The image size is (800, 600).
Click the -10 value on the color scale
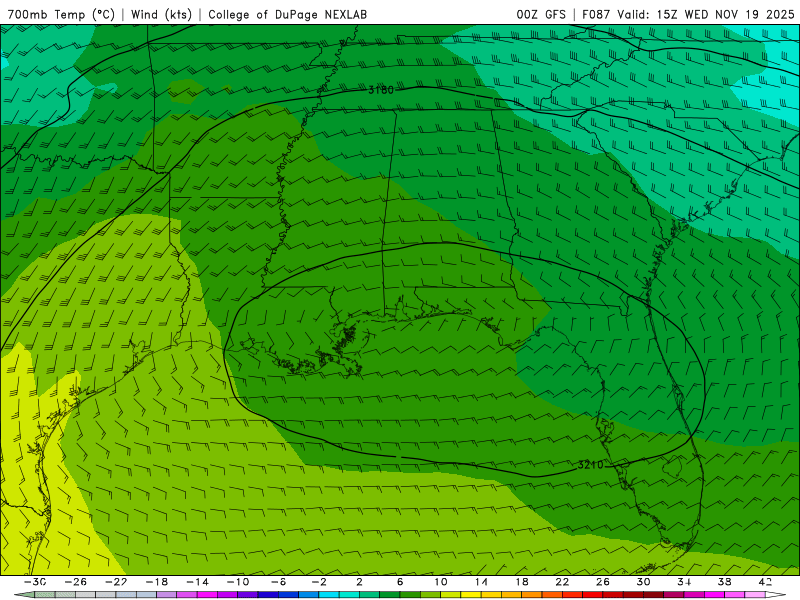point(238,582)
